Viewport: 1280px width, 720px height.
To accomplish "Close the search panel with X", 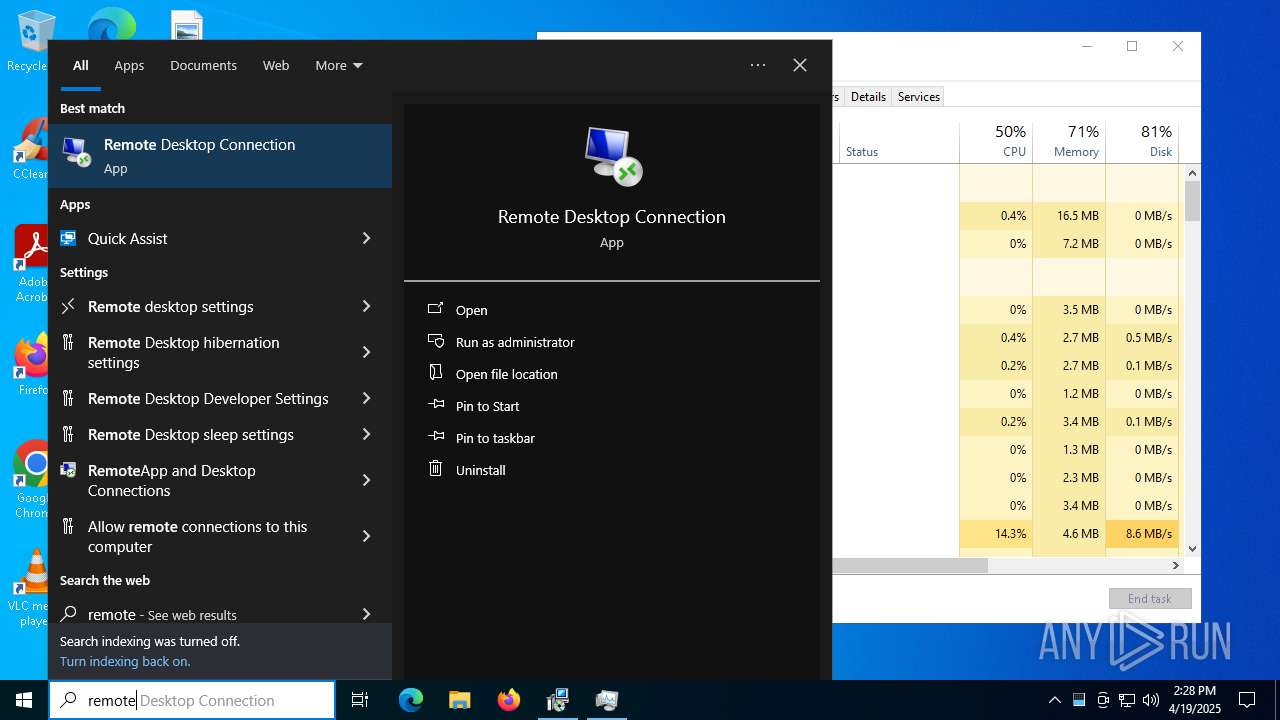I will coord(800,65).
